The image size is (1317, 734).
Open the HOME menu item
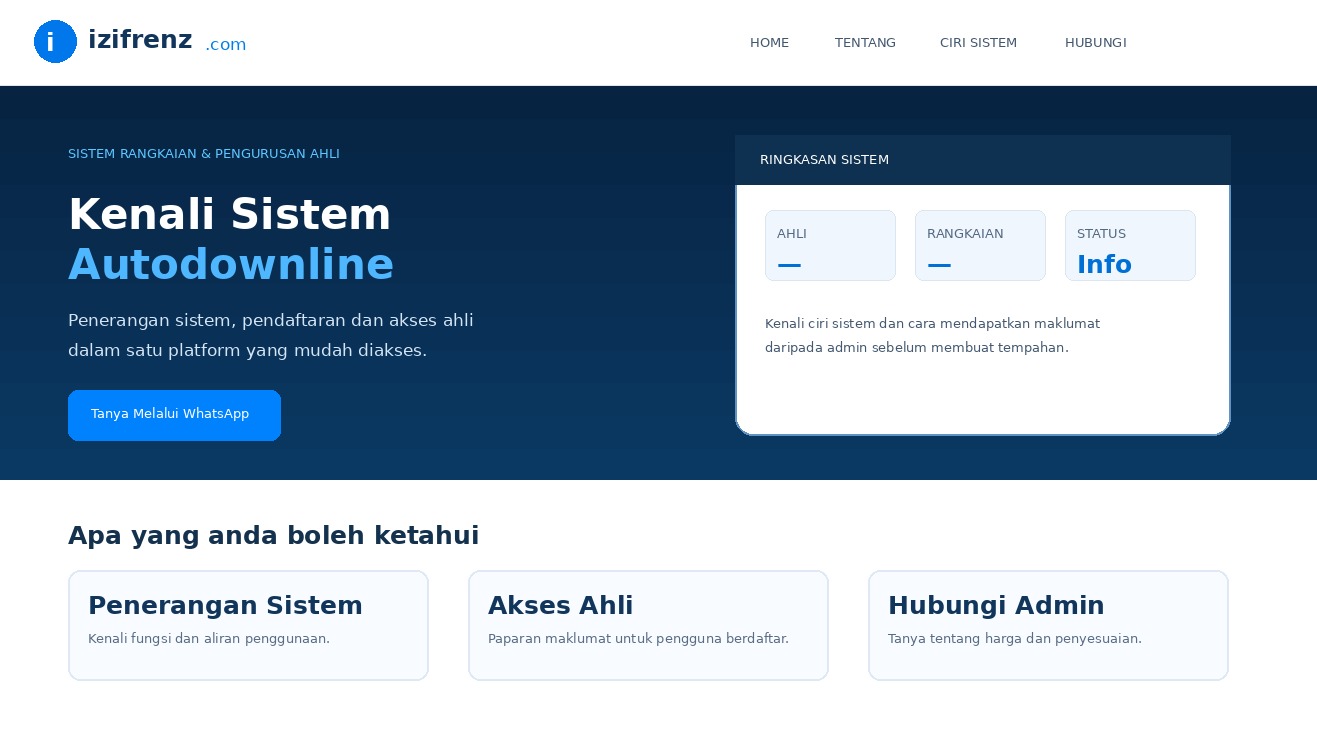coord(769,43)
